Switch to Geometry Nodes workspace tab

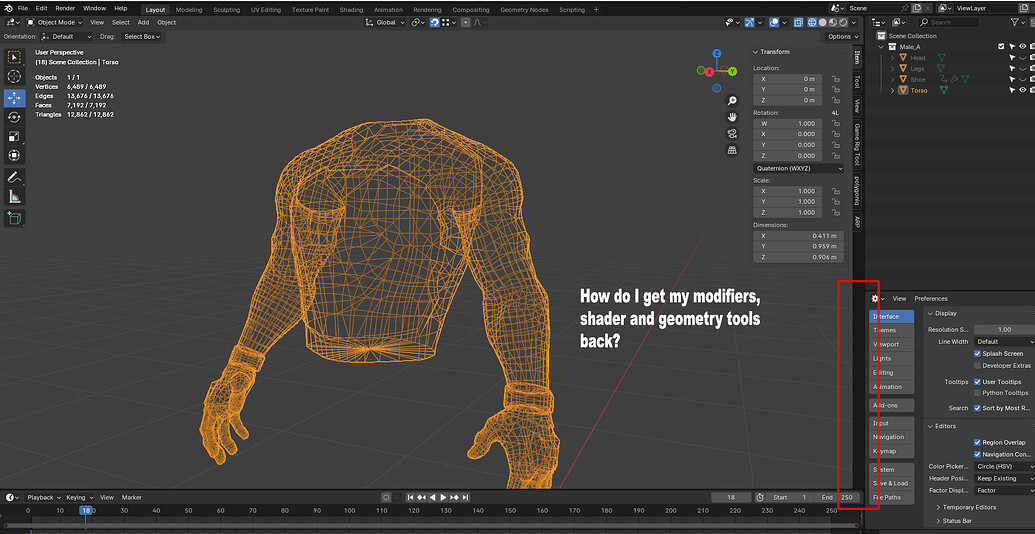(x=523, y=10)
